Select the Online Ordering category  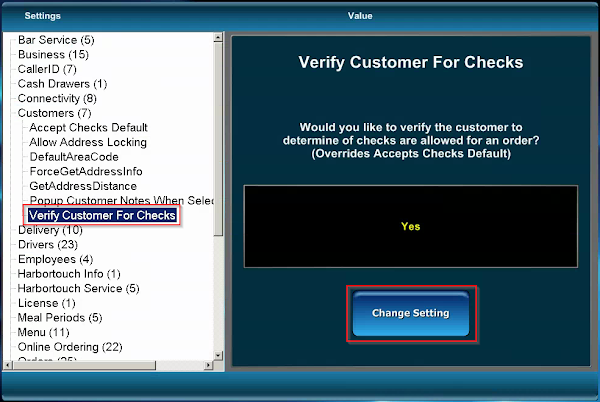[69, 346]
